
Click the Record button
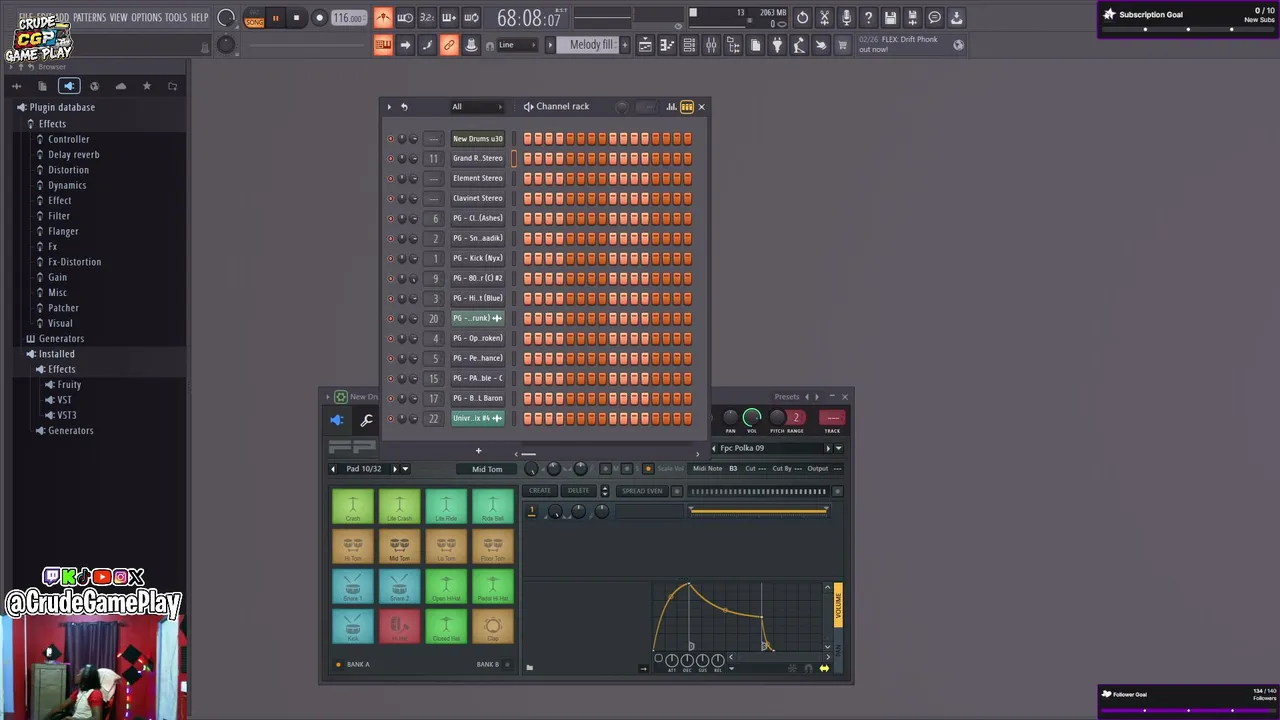point(319,18)
